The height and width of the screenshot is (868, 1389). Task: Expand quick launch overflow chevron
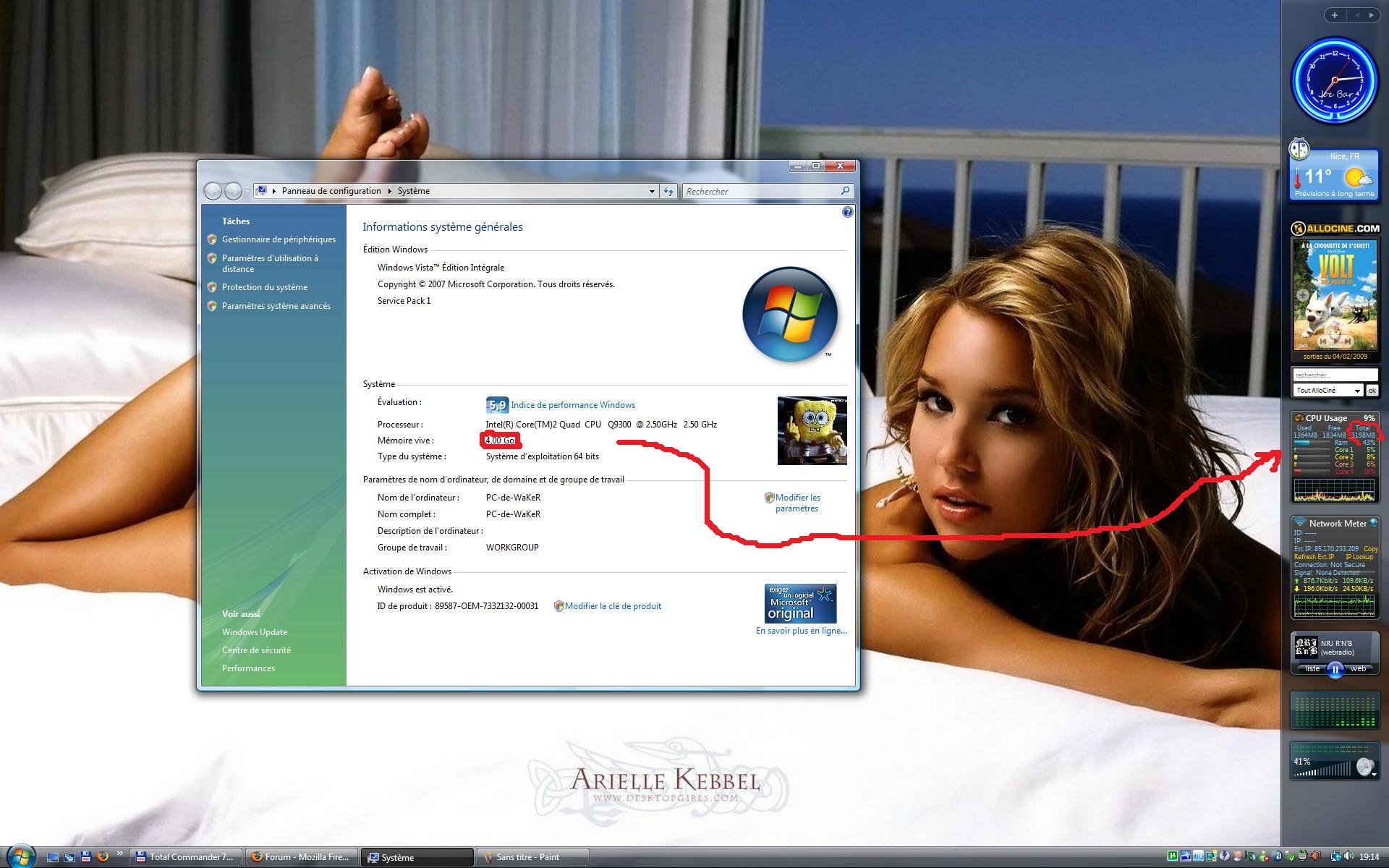pyautogui.click(x=119, y=854)
